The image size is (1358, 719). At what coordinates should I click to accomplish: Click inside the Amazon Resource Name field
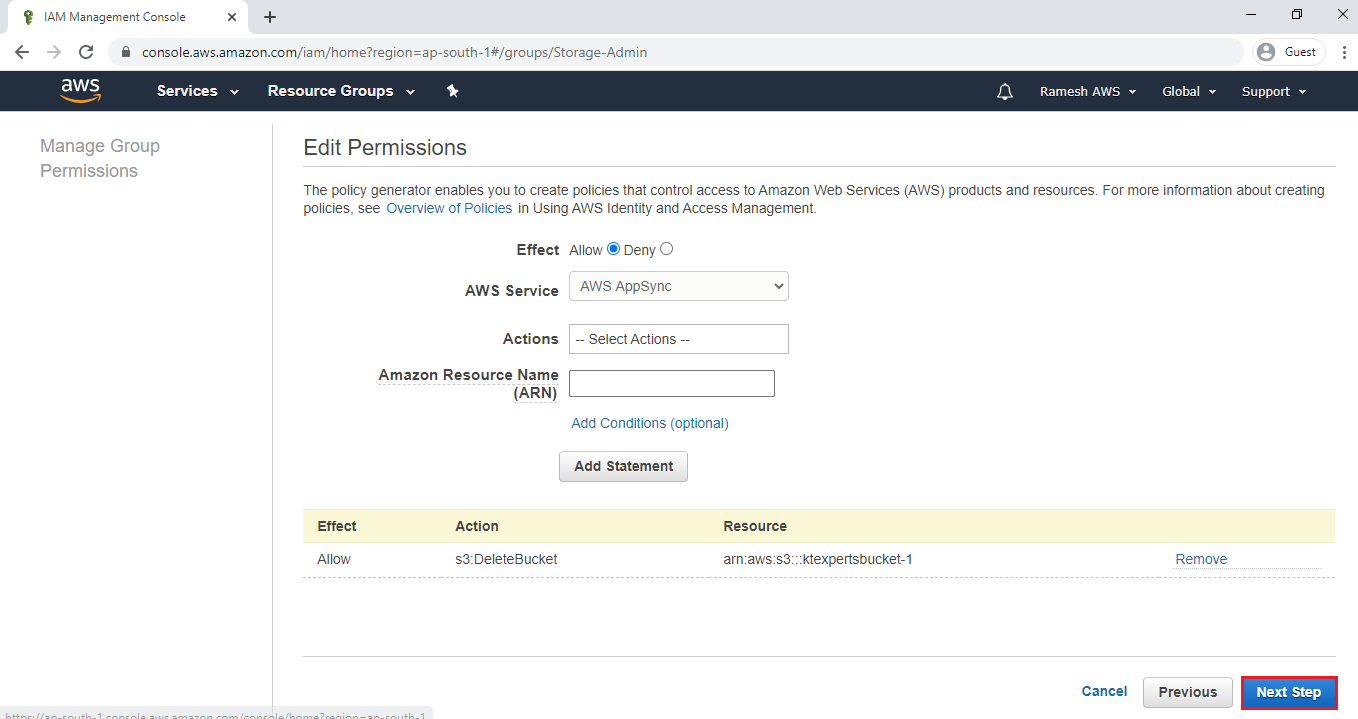[671, 383]
